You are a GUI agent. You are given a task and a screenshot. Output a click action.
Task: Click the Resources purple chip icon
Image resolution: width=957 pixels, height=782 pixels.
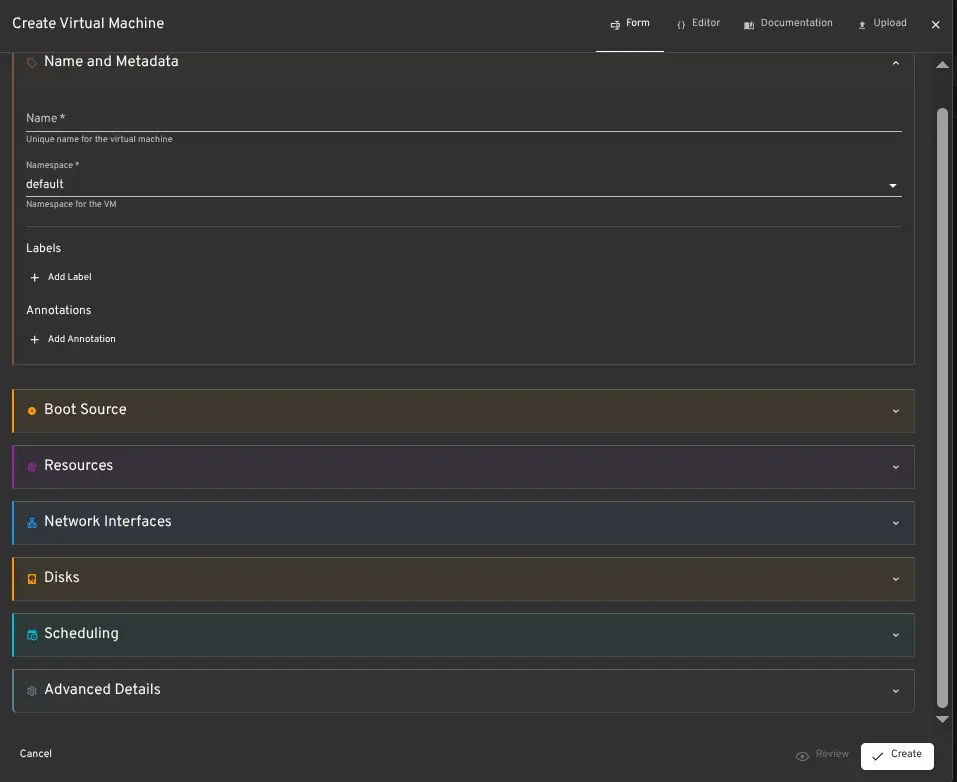click(x=32, y=467)
